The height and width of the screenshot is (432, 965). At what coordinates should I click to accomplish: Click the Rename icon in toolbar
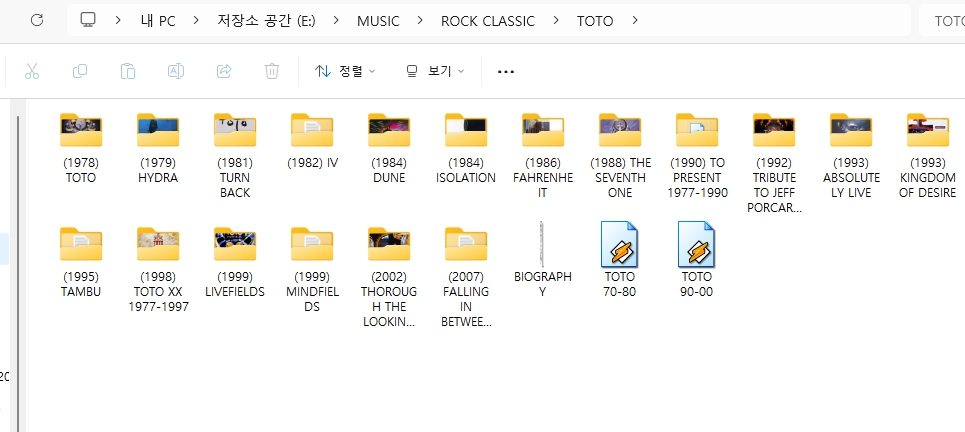[176, 71]
